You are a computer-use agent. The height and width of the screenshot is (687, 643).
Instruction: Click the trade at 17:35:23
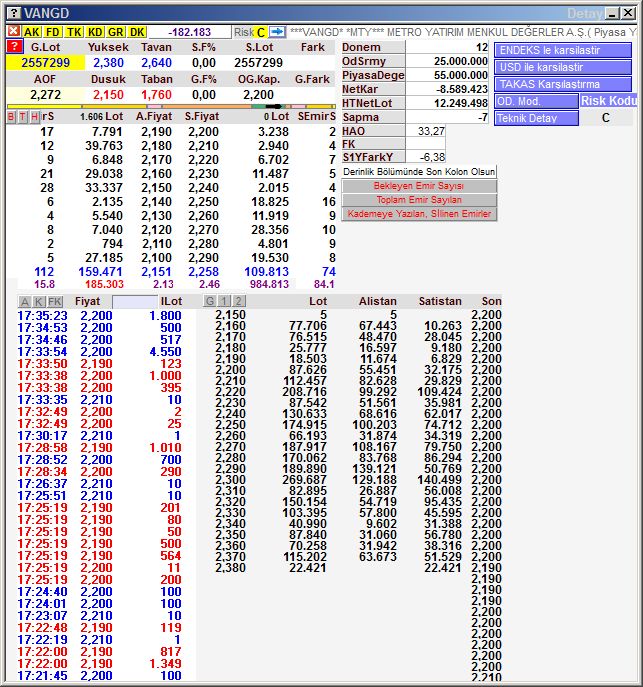click(x=99, y=315)
